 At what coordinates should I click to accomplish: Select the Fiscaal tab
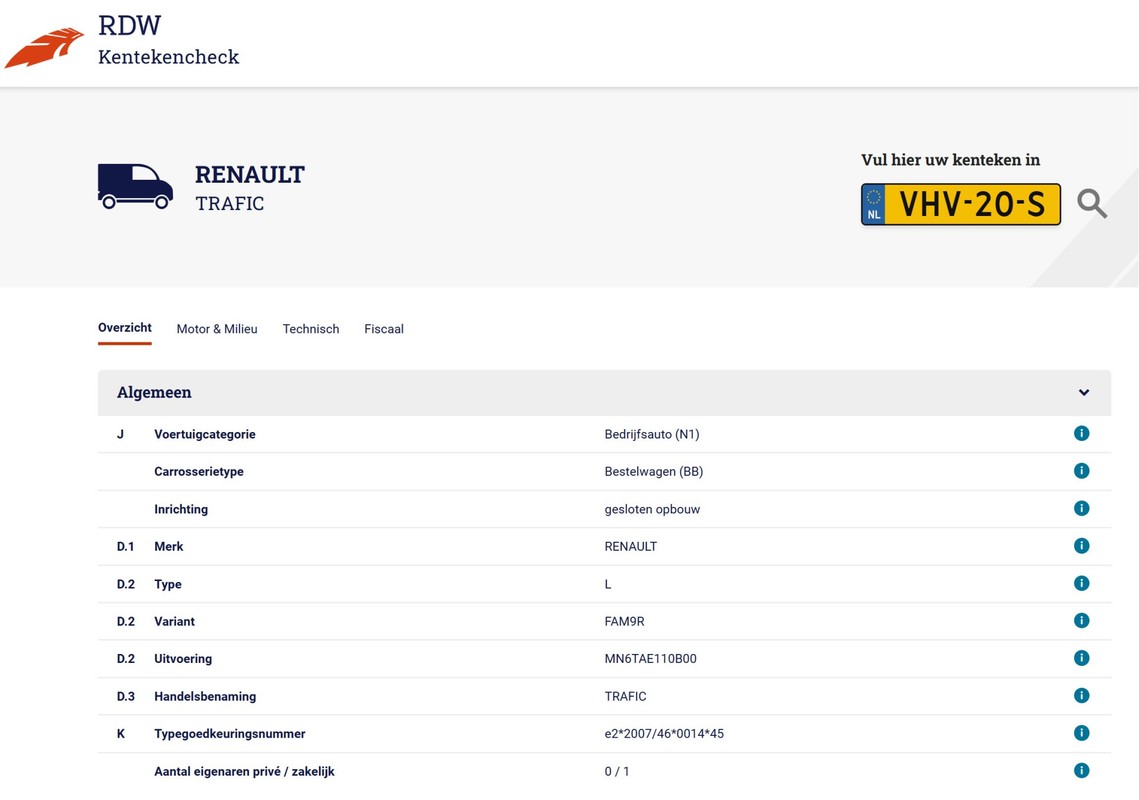click(x=384, y=329)
